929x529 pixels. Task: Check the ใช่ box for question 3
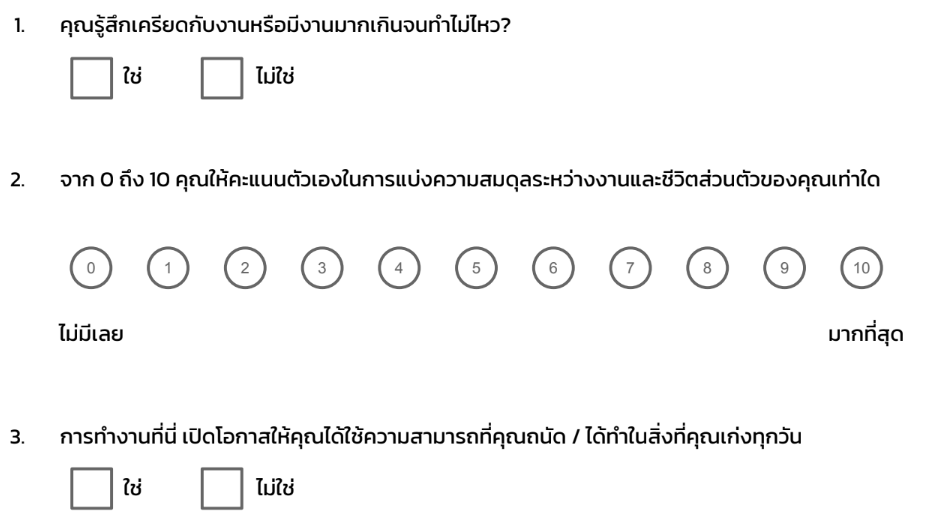pyautogui.click(x=91, y=489)
